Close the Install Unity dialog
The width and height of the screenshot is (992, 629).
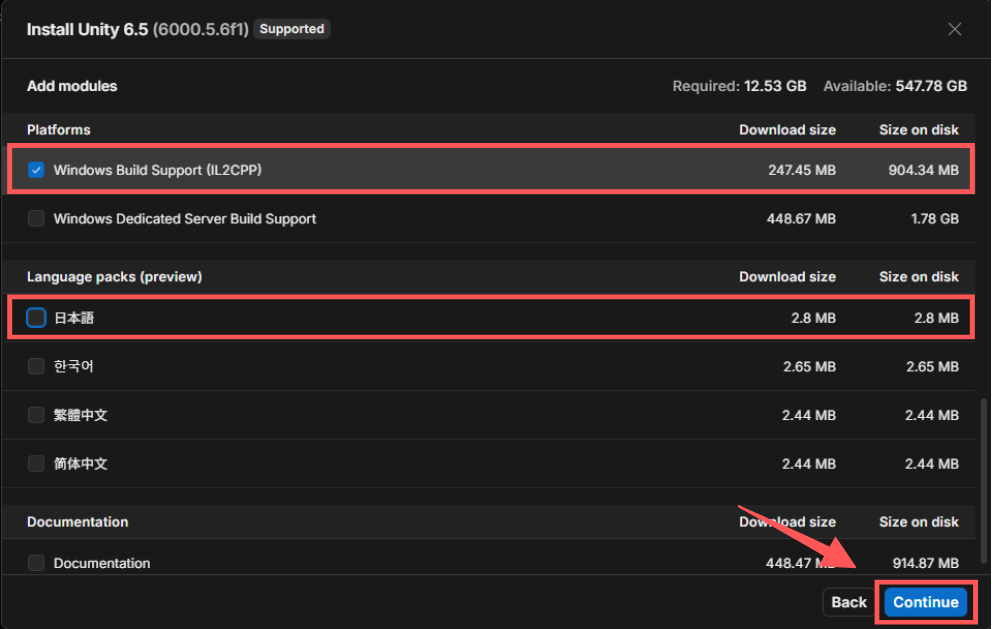pos(954,29)
